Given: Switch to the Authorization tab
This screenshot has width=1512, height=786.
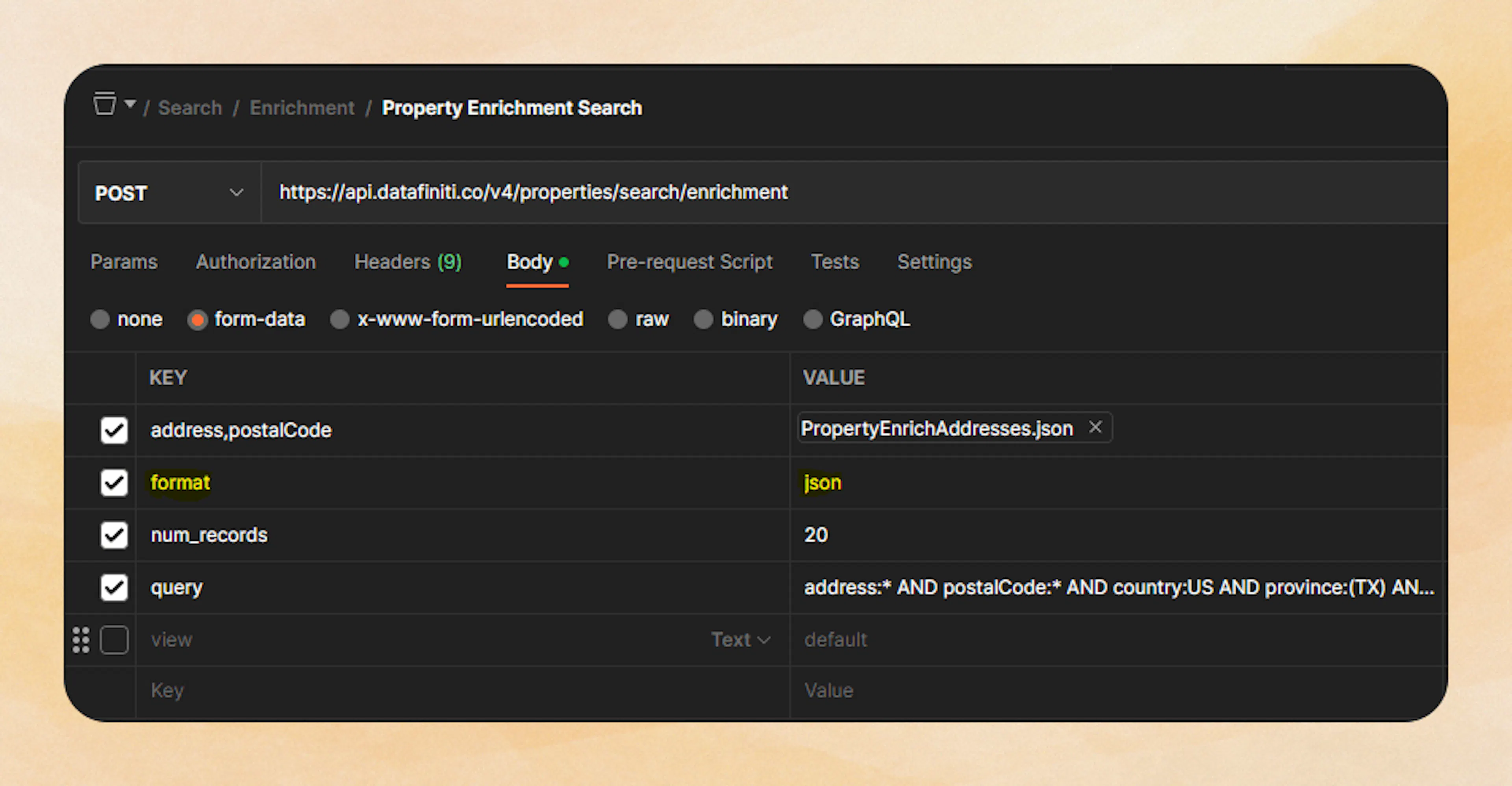Looking at the screenshot, I should click(255, 262).
